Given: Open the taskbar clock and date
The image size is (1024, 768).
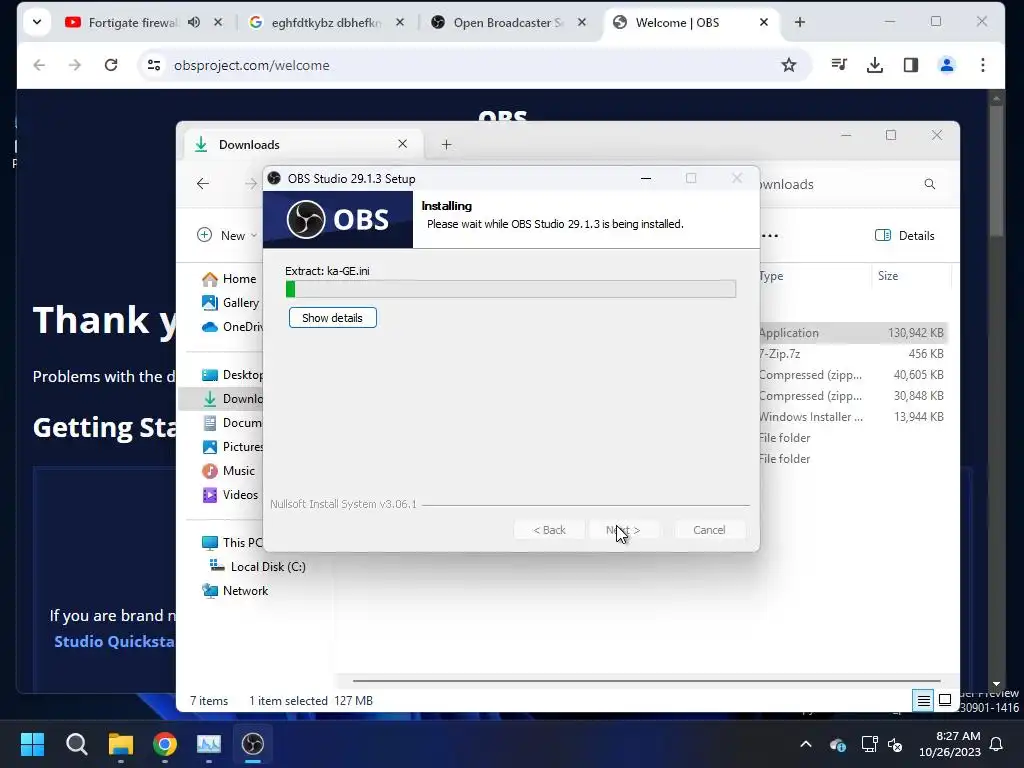Looking at the screenshot, I should [950, 744].
